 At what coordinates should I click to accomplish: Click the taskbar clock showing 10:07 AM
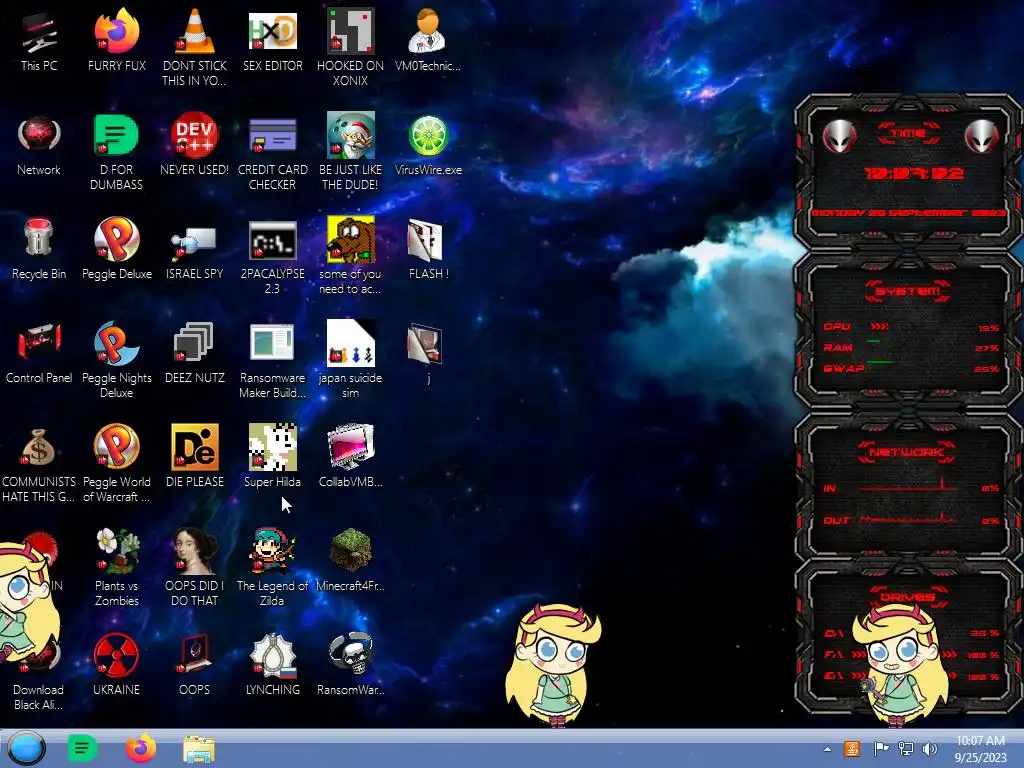(980, 748)
